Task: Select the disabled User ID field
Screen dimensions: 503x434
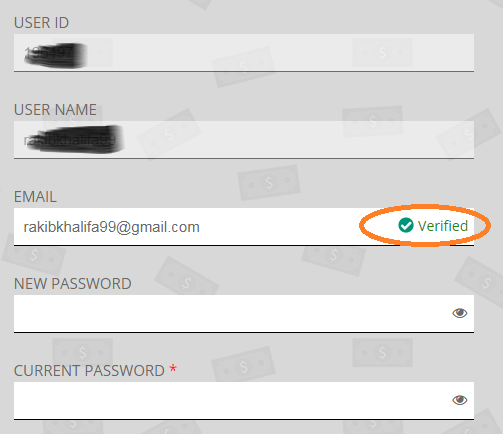Action: (x=244, y=53)
